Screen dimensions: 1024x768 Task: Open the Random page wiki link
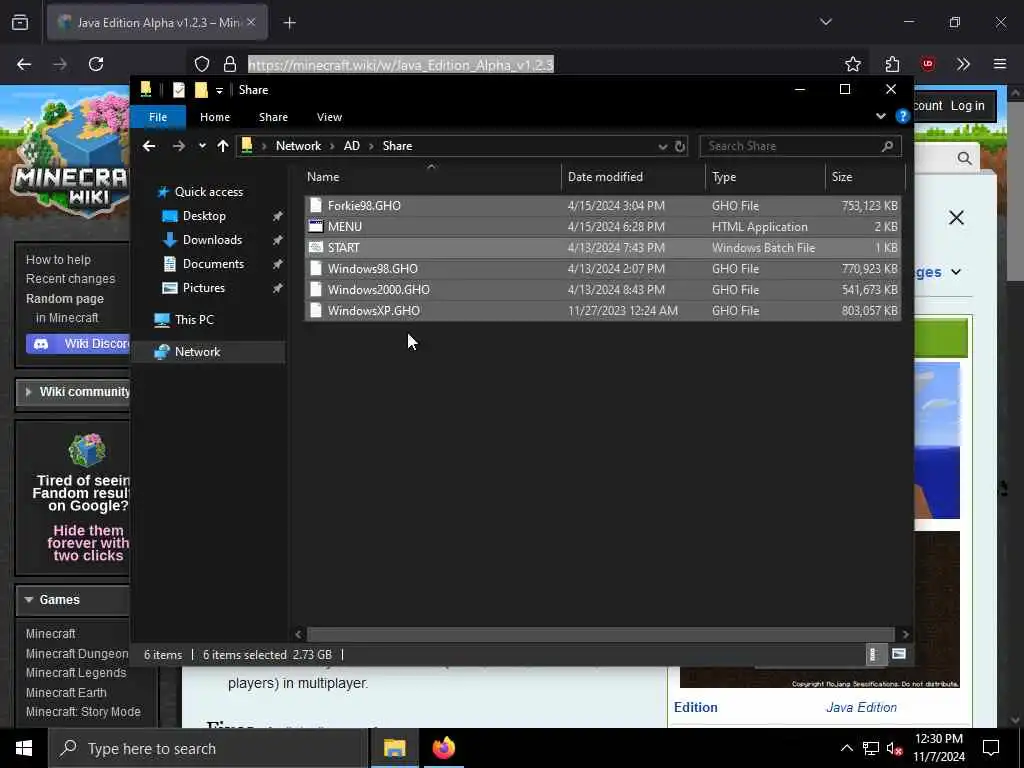(x=65, y=298)
